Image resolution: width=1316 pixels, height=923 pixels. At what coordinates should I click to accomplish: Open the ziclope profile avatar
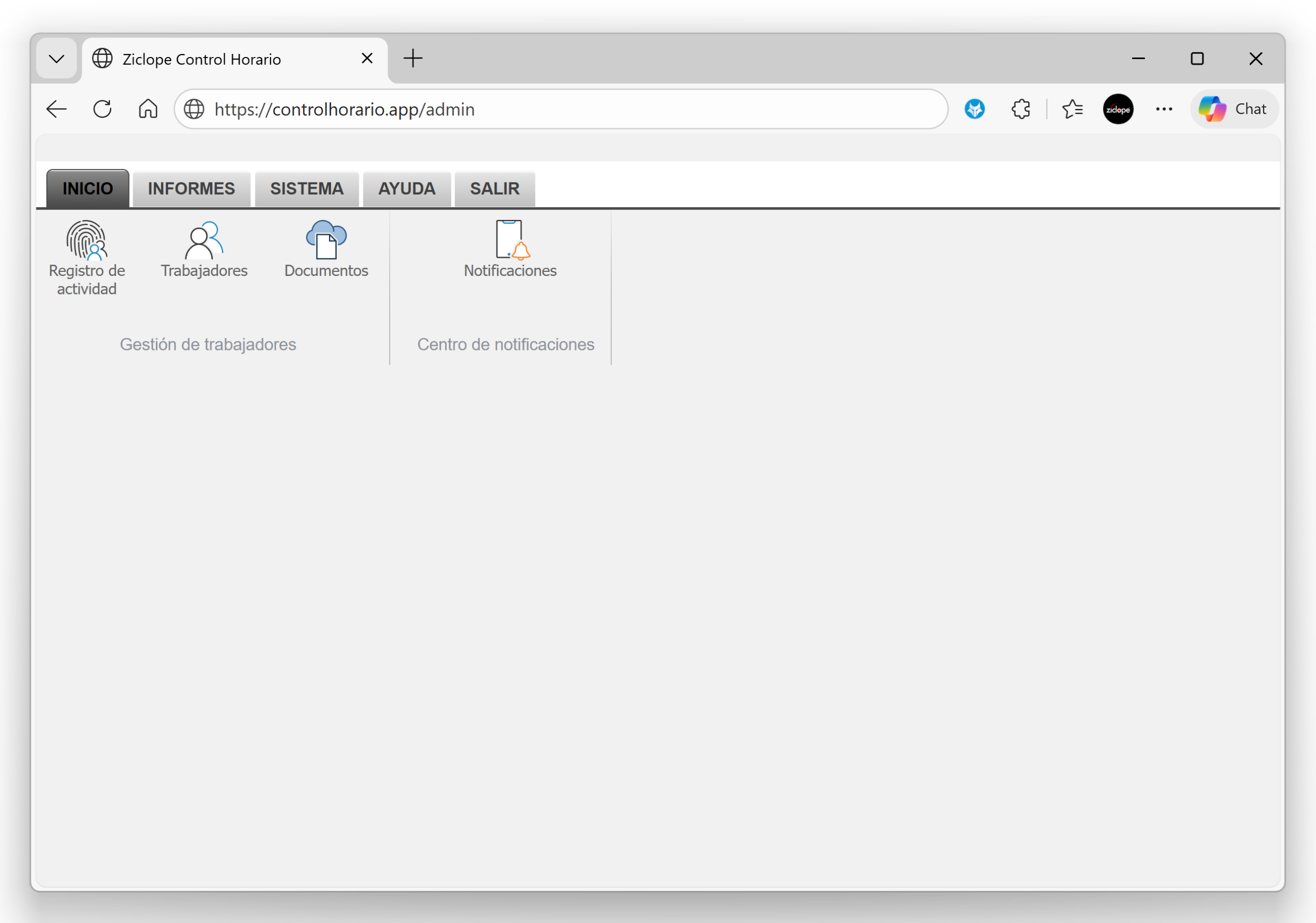1118,109
